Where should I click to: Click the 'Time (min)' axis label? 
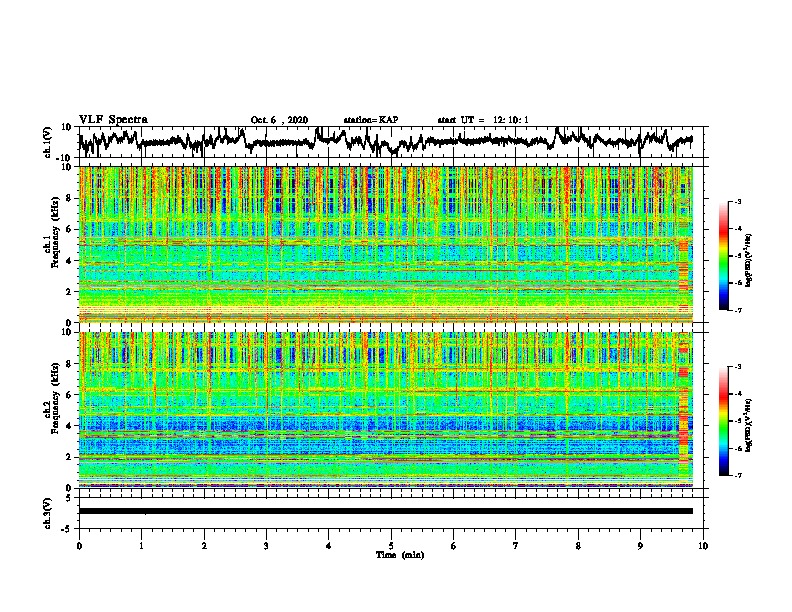tap(400, 555)
